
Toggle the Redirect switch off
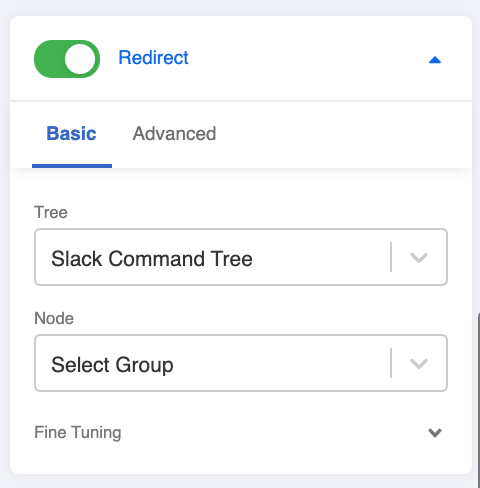(67, 59)
